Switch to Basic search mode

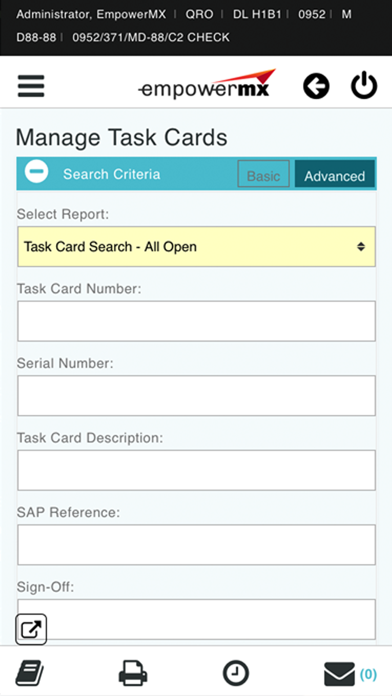click(264, 175)
